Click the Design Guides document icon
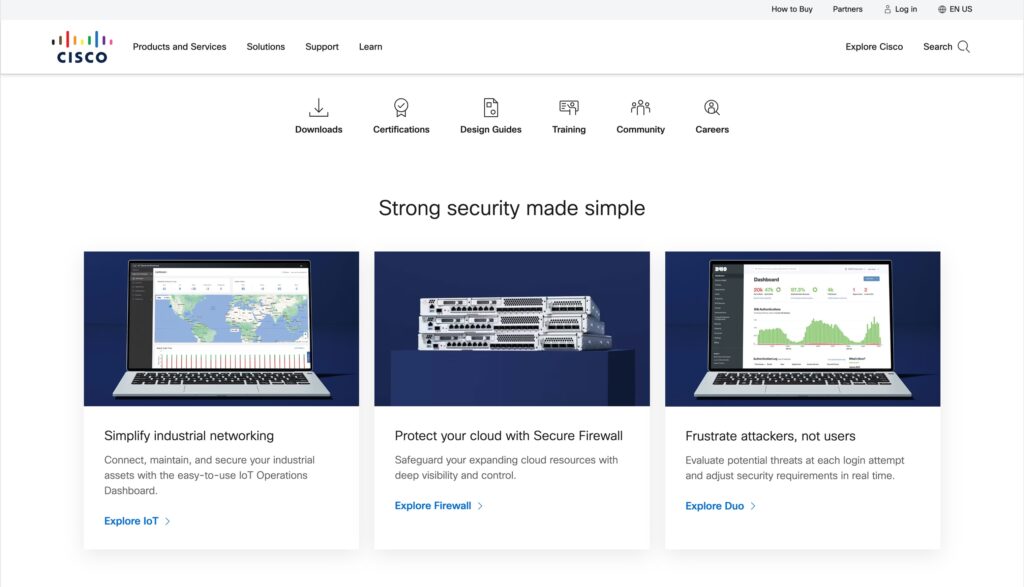The width and height of the screenshot is (1024, 587). 489,106
